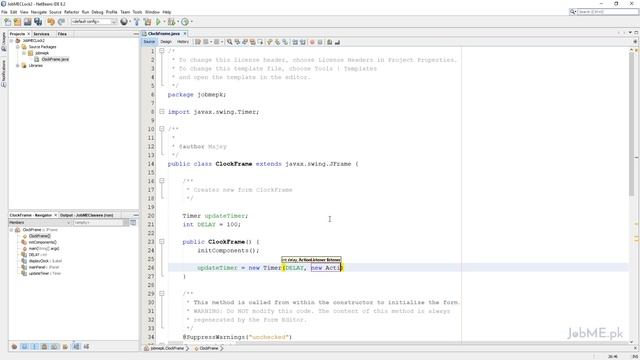The image size is (640, 360).
Task: Switch to the Services tab
Action: click(41, 34)
